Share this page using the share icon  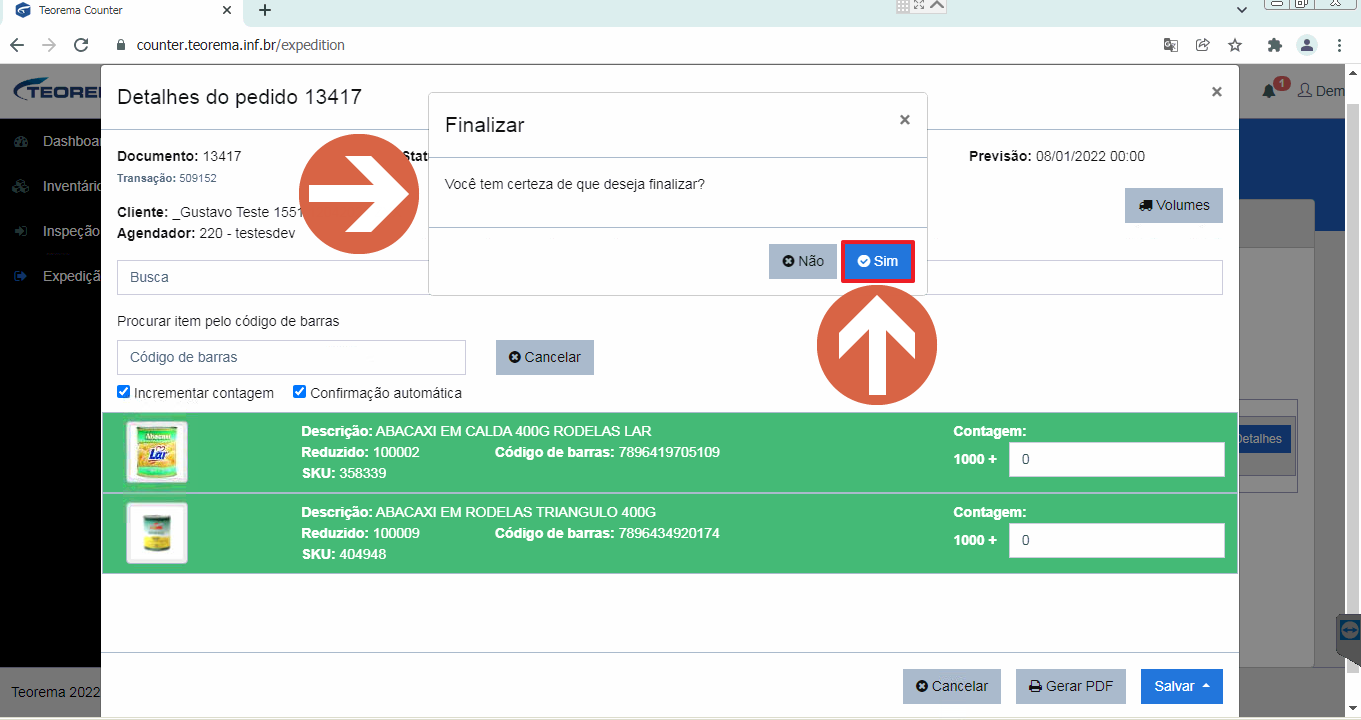tap(1203, 45)
